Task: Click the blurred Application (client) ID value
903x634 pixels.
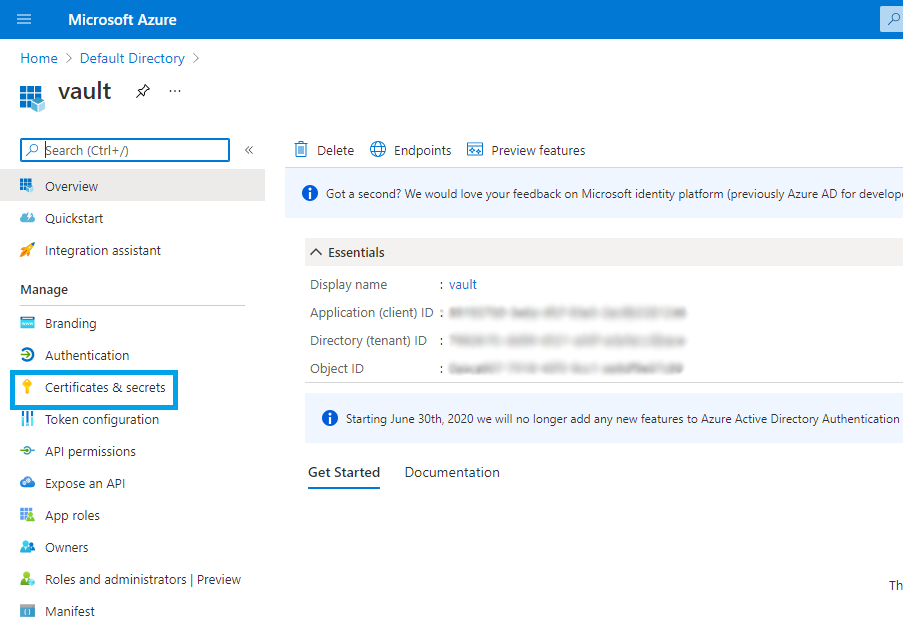Action: coord(567,313)
